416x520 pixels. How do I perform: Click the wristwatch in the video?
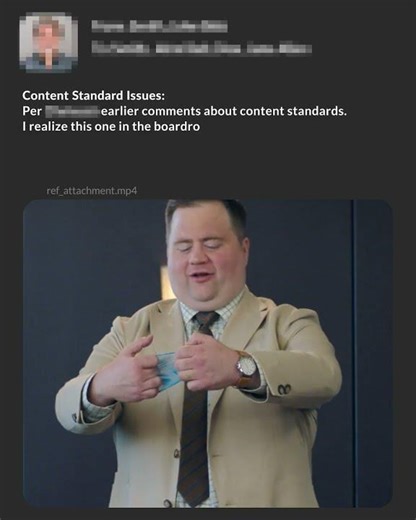247,366
